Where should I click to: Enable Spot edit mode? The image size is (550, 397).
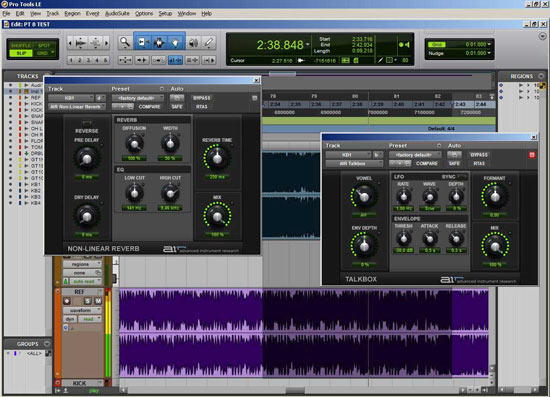point(44,46)
